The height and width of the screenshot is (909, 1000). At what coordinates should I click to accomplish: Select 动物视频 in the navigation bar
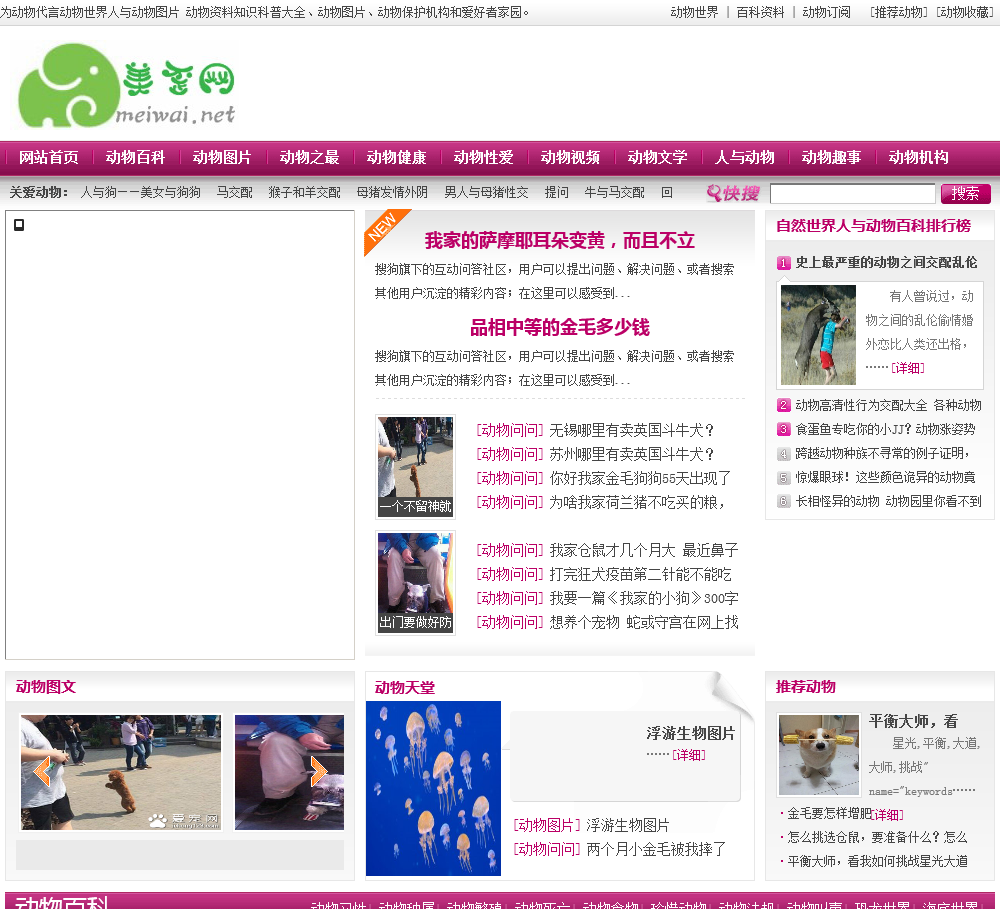570,158
